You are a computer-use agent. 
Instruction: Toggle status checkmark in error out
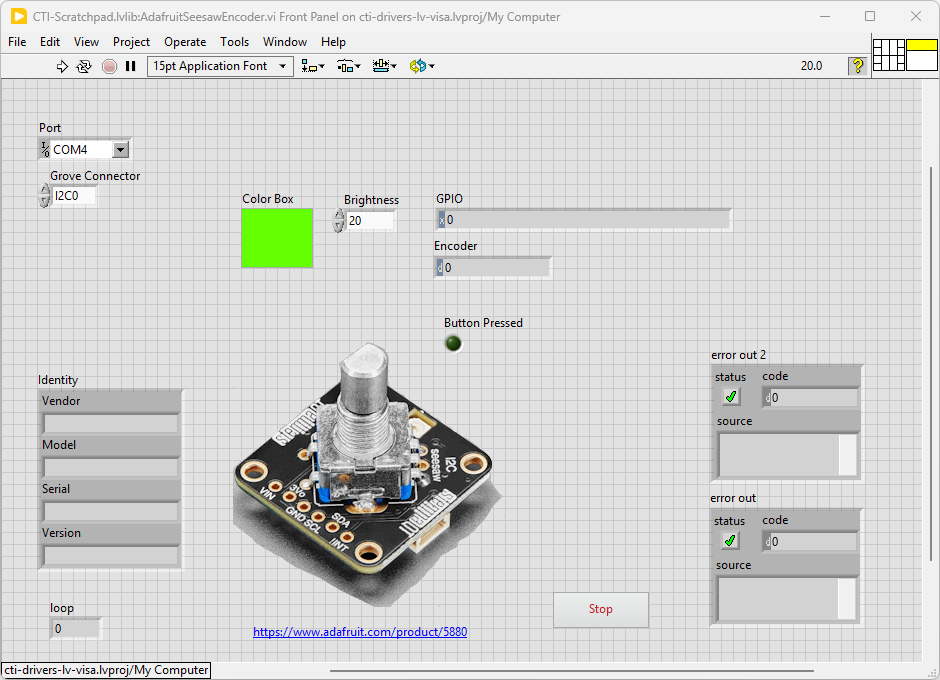pos(730,541)
